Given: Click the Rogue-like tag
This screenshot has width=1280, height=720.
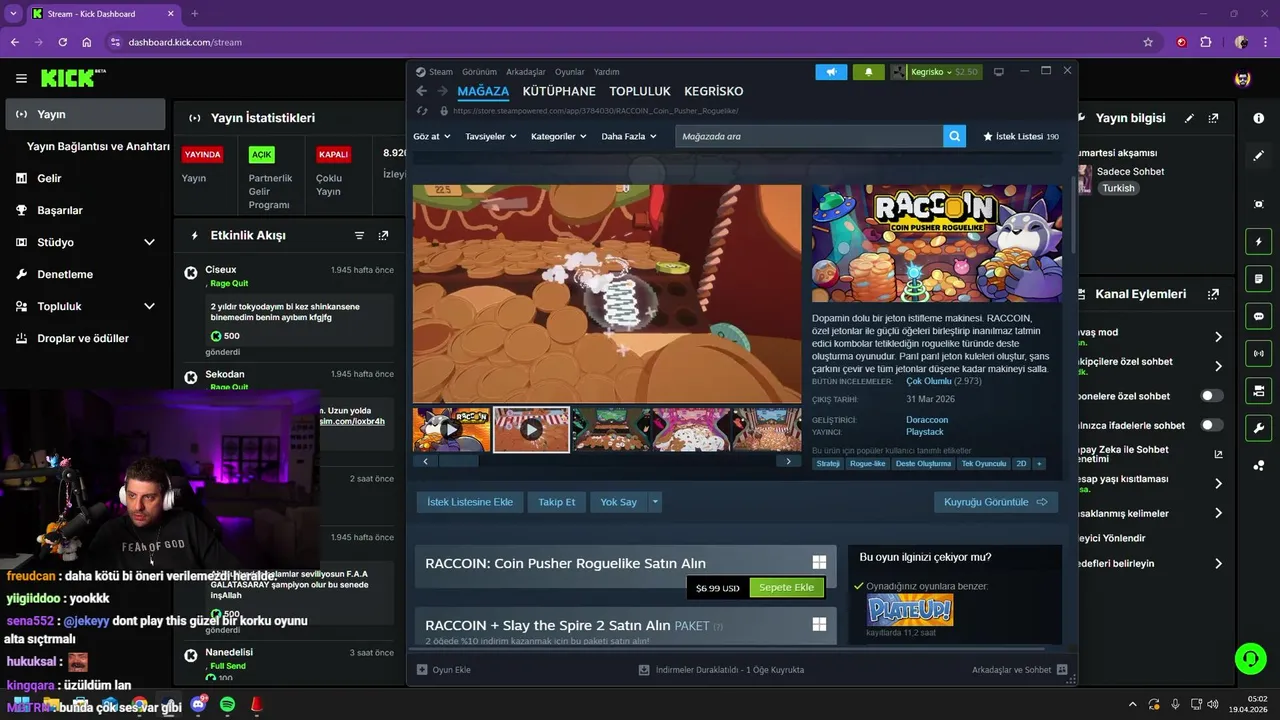Looking at the screenshot, I should (867, 464).
